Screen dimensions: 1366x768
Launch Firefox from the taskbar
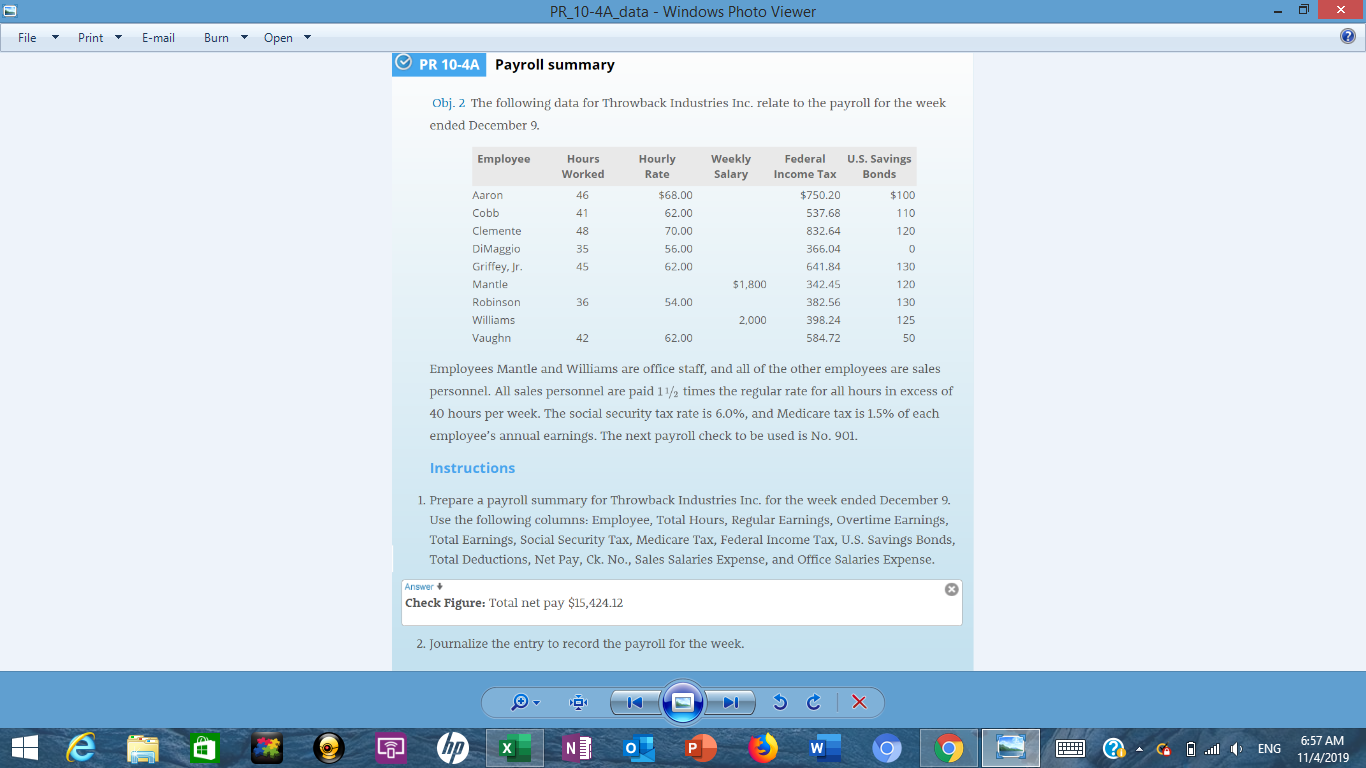(x=762, y=748)
